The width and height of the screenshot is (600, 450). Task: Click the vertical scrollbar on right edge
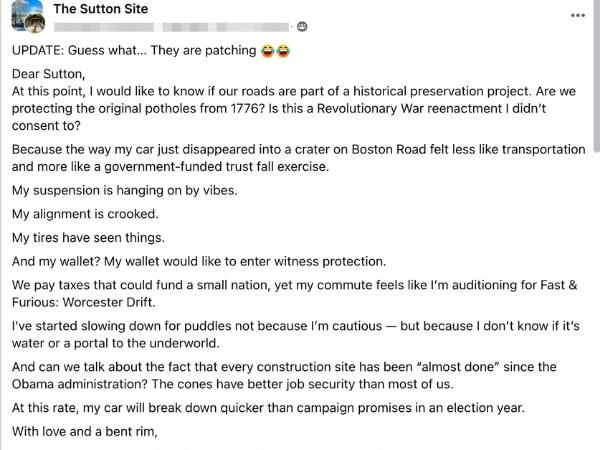[595, 100]
